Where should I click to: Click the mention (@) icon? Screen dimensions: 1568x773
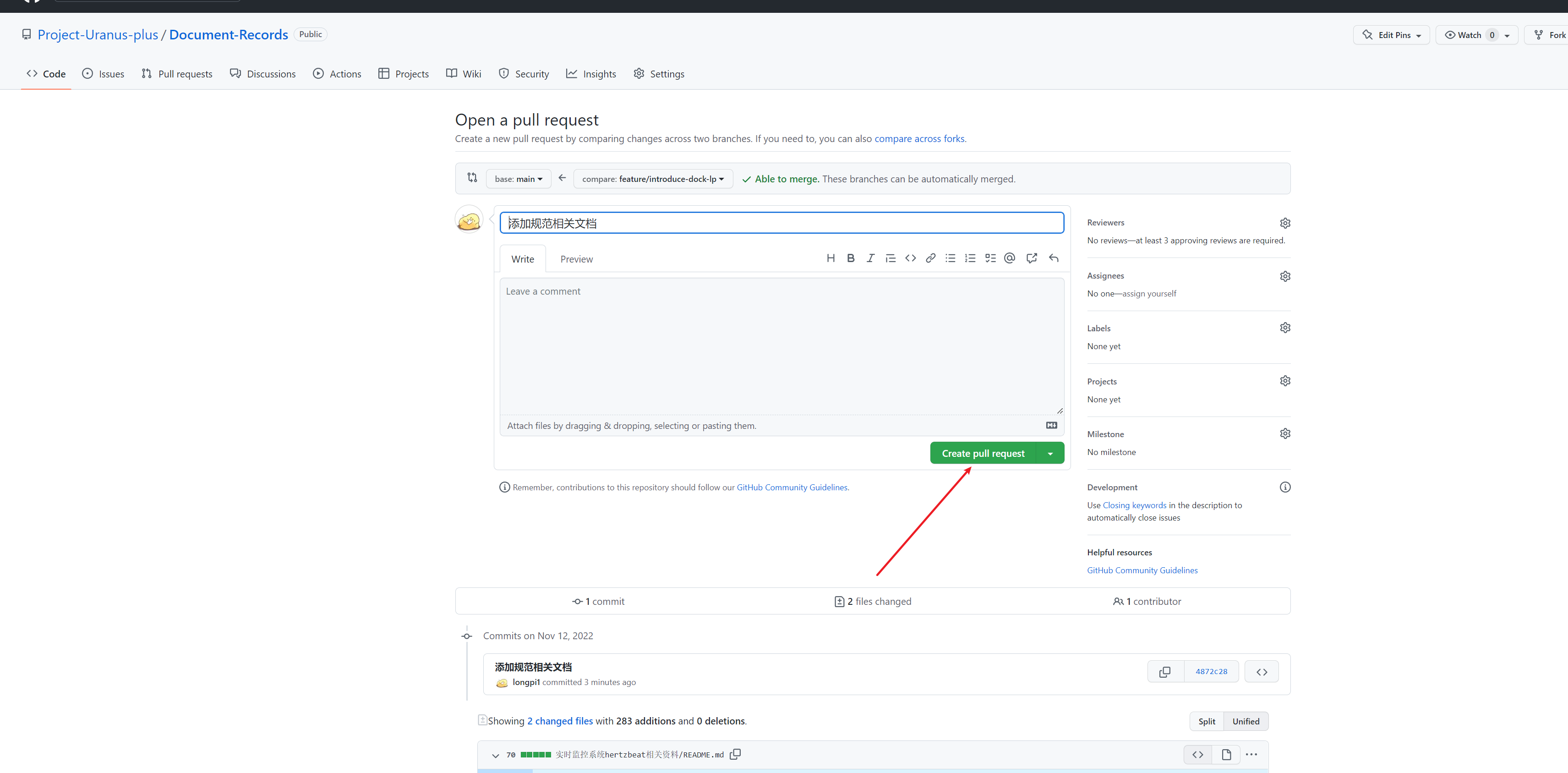[1009, 258]
